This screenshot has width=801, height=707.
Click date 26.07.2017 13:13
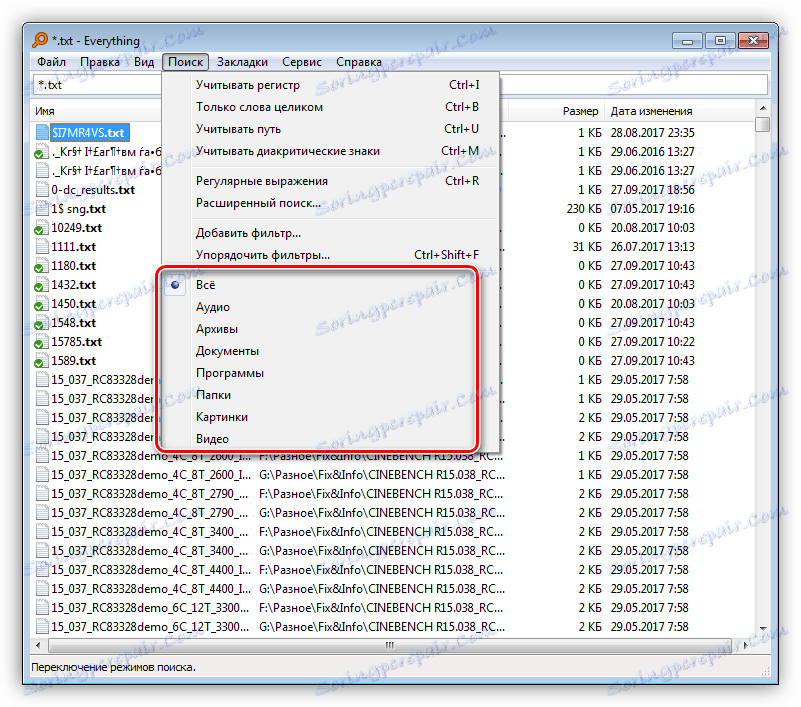(x=652, y=247)
